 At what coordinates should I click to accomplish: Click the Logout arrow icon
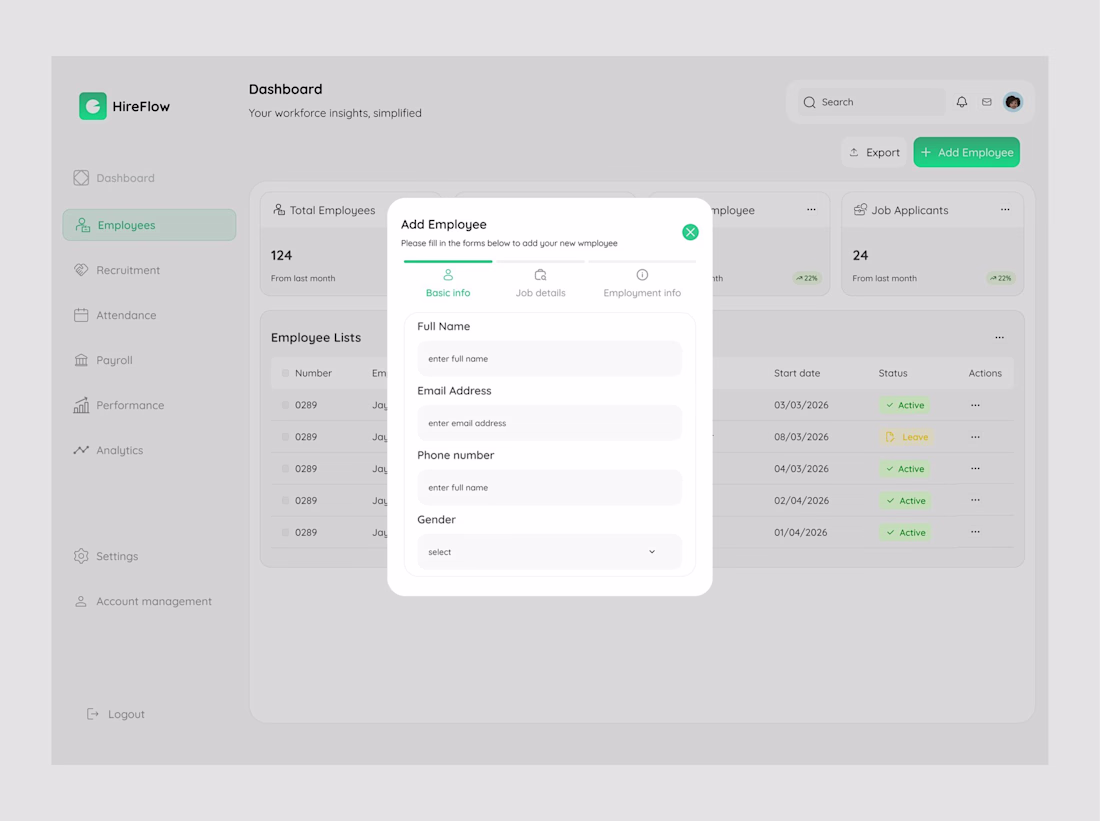[x=92, y=714]
